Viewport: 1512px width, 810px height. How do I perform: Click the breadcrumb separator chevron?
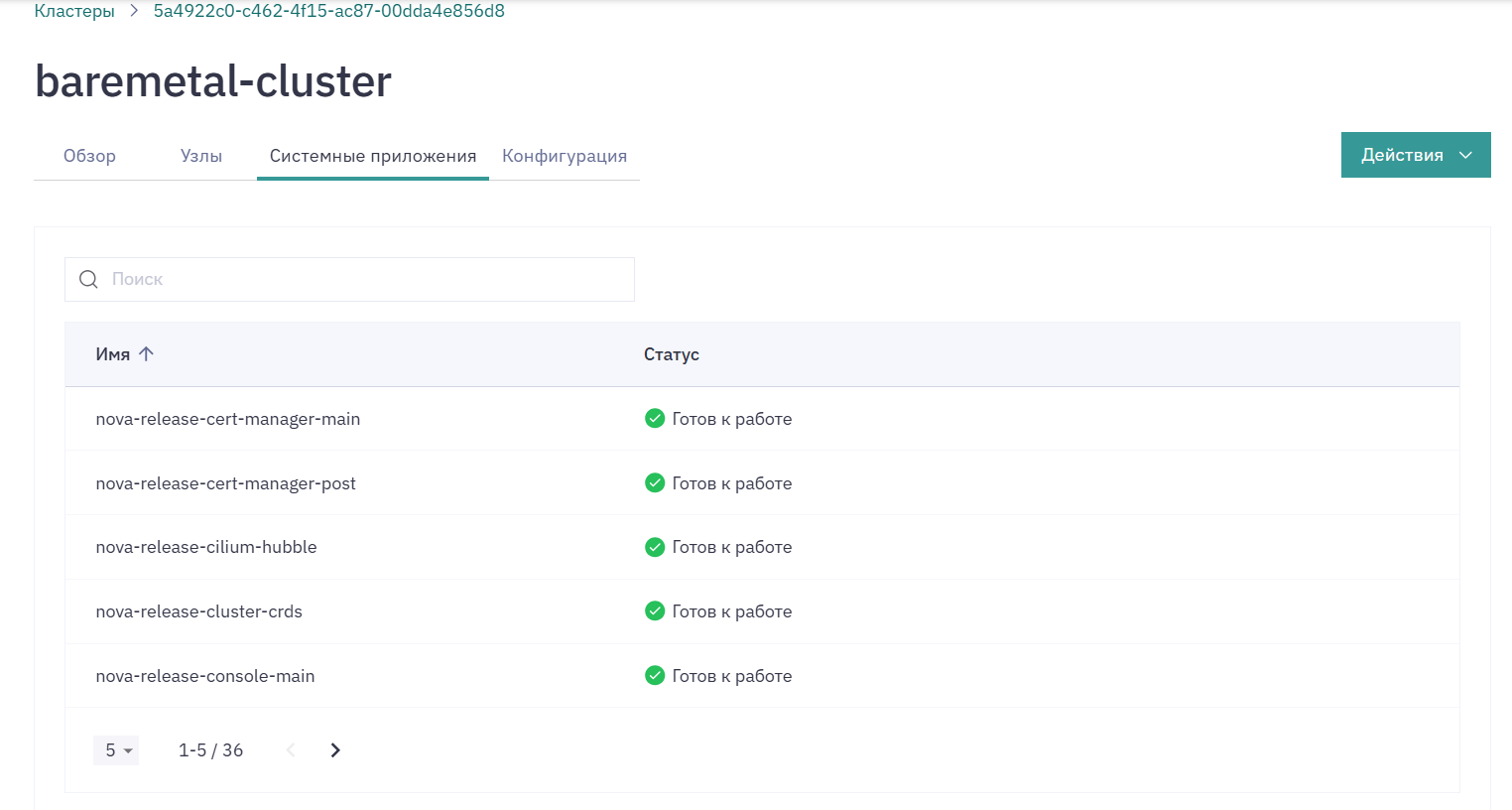(134, 11)
